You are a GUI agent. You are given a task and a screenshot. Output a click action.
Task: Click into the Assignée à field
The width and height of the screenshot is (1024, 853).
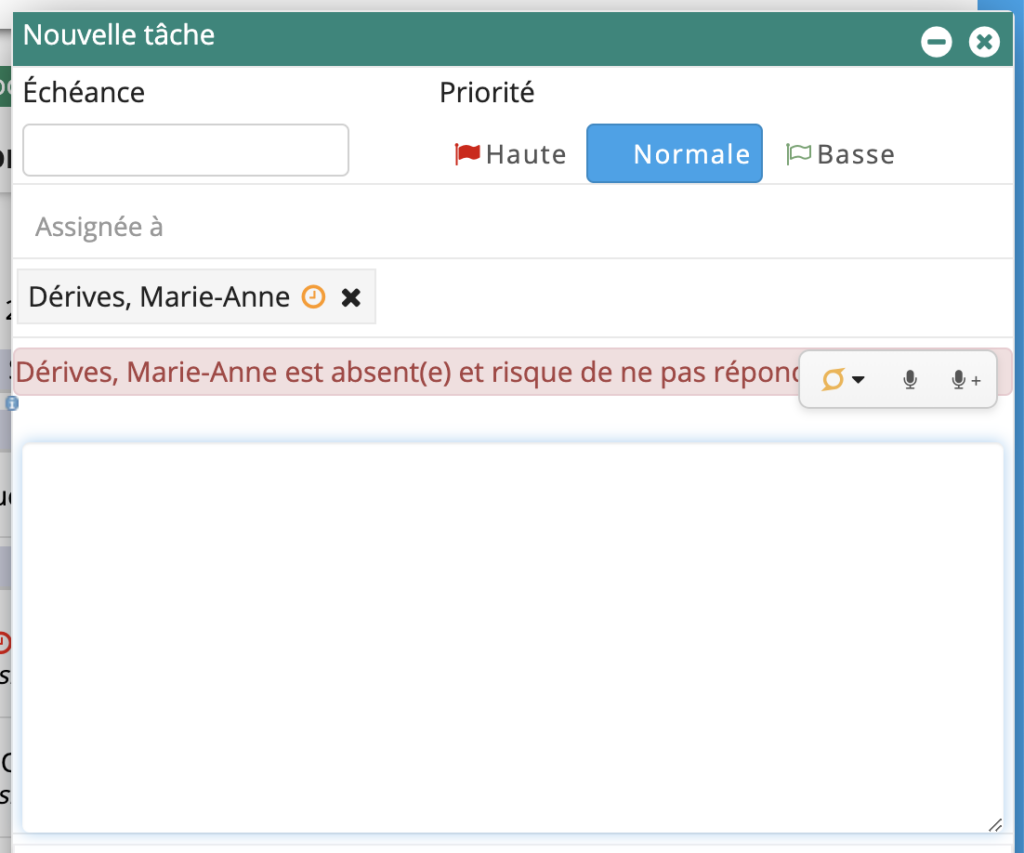pyautogui.click(x=500, y=227)
